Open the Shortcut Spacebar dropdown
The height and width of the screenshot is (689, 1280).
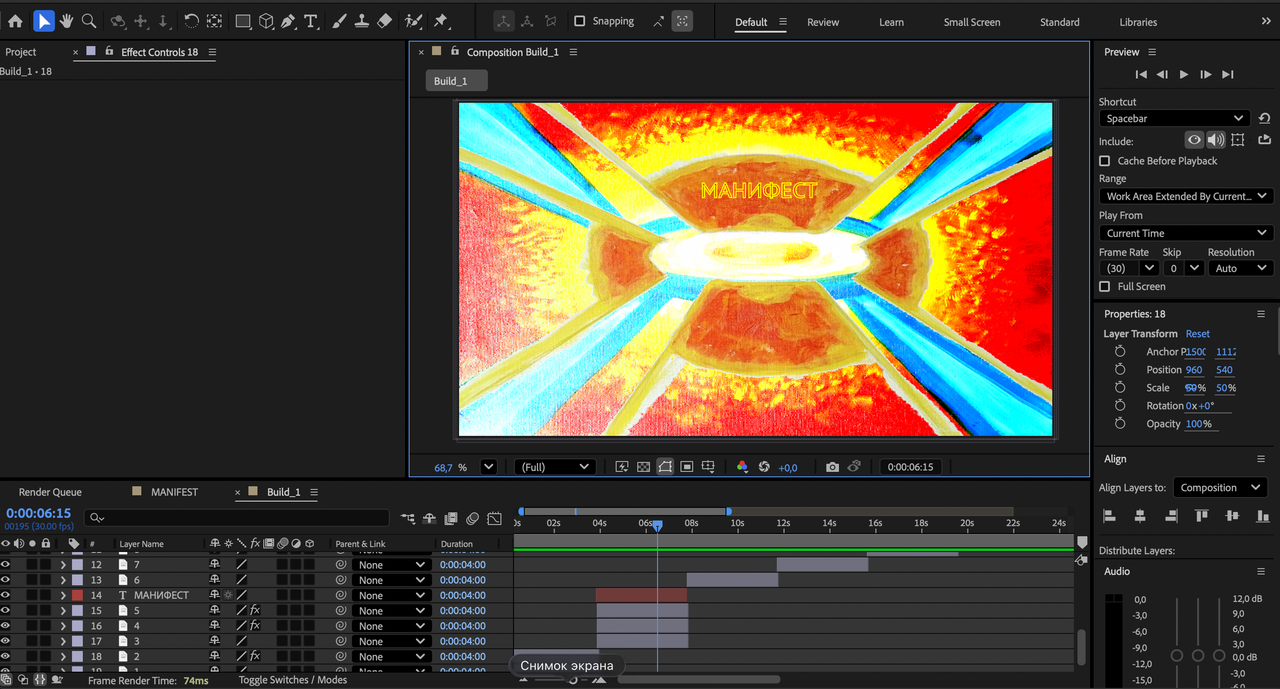pos(1174,119)
